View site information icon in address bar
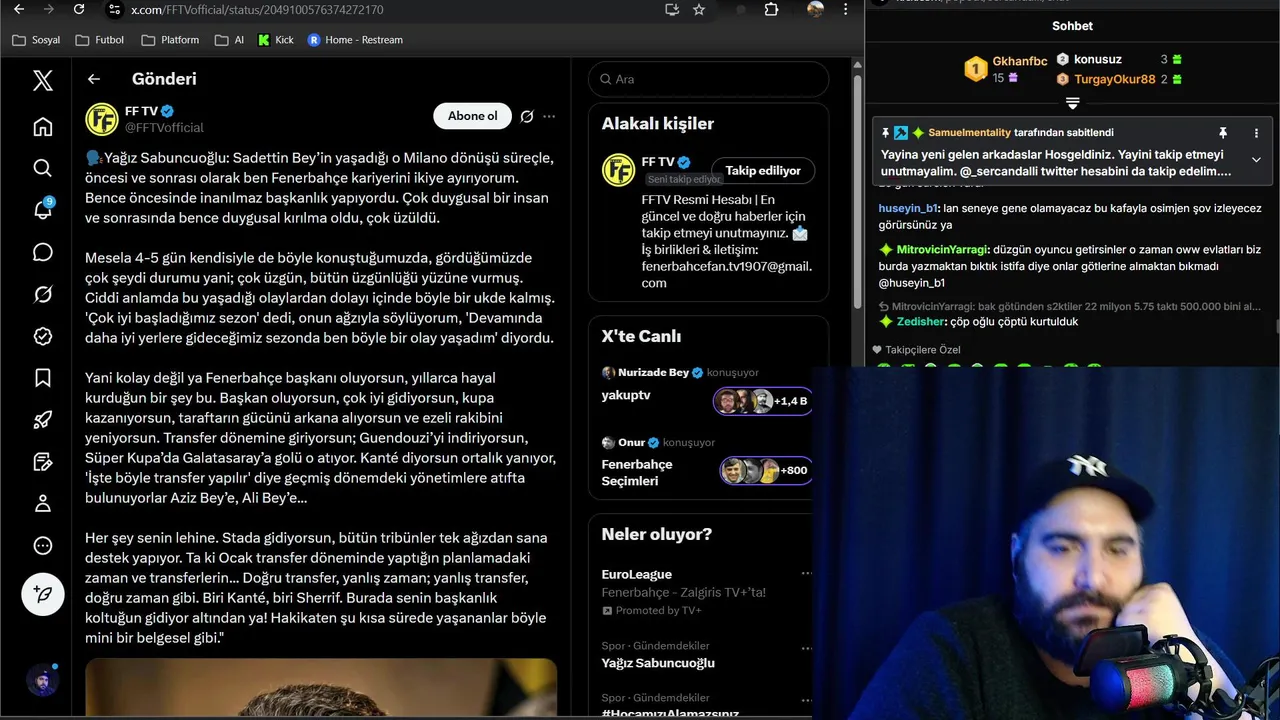 point(114,10)
